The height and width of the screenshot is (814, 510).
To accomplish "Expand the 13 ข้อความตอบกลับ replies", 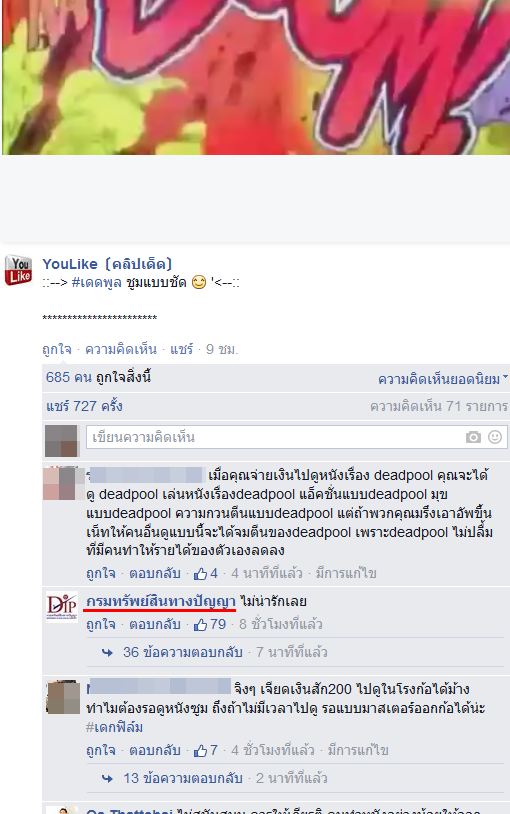I will [x=183, y=778].
